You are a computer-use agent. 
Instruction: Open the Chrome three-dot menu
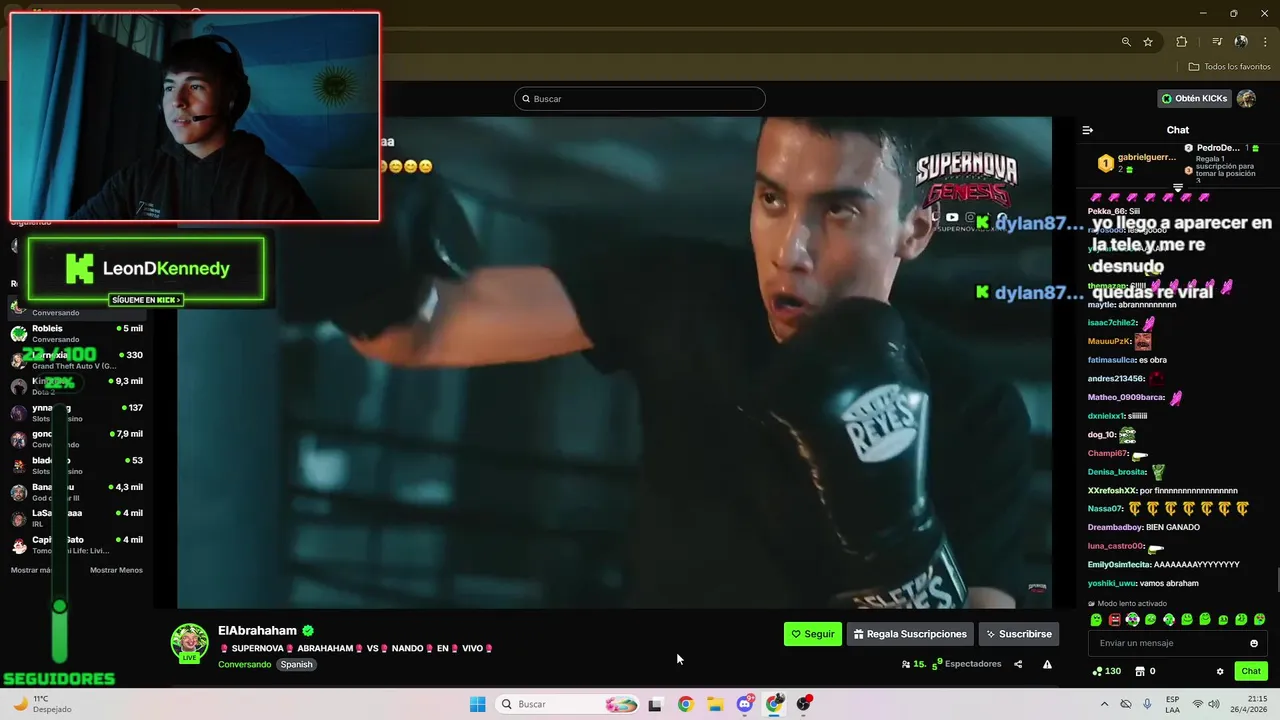pos(1264,42)
